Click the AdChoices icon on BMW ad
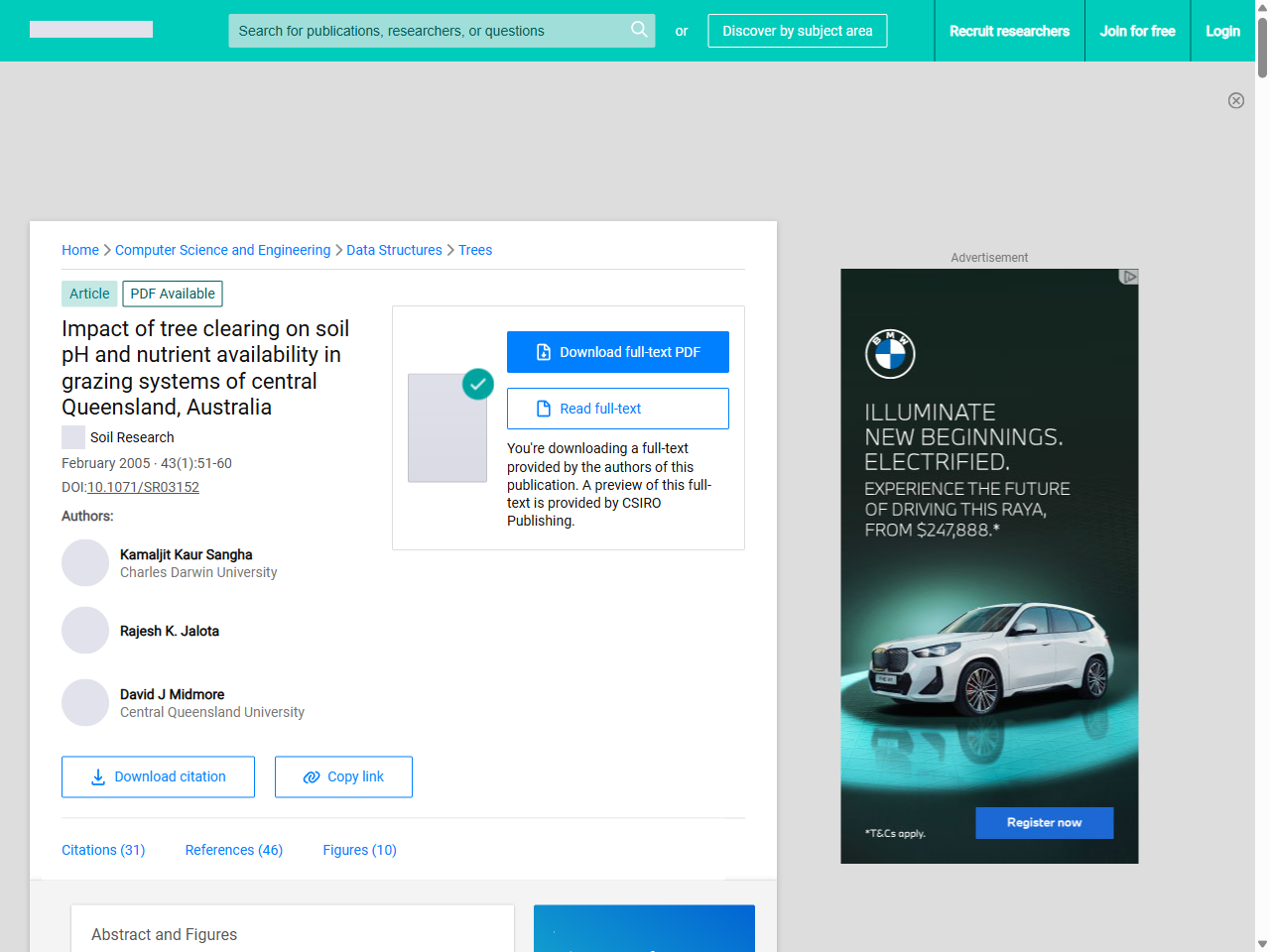The image size is (1270, 952). [x=1128, y=277]
